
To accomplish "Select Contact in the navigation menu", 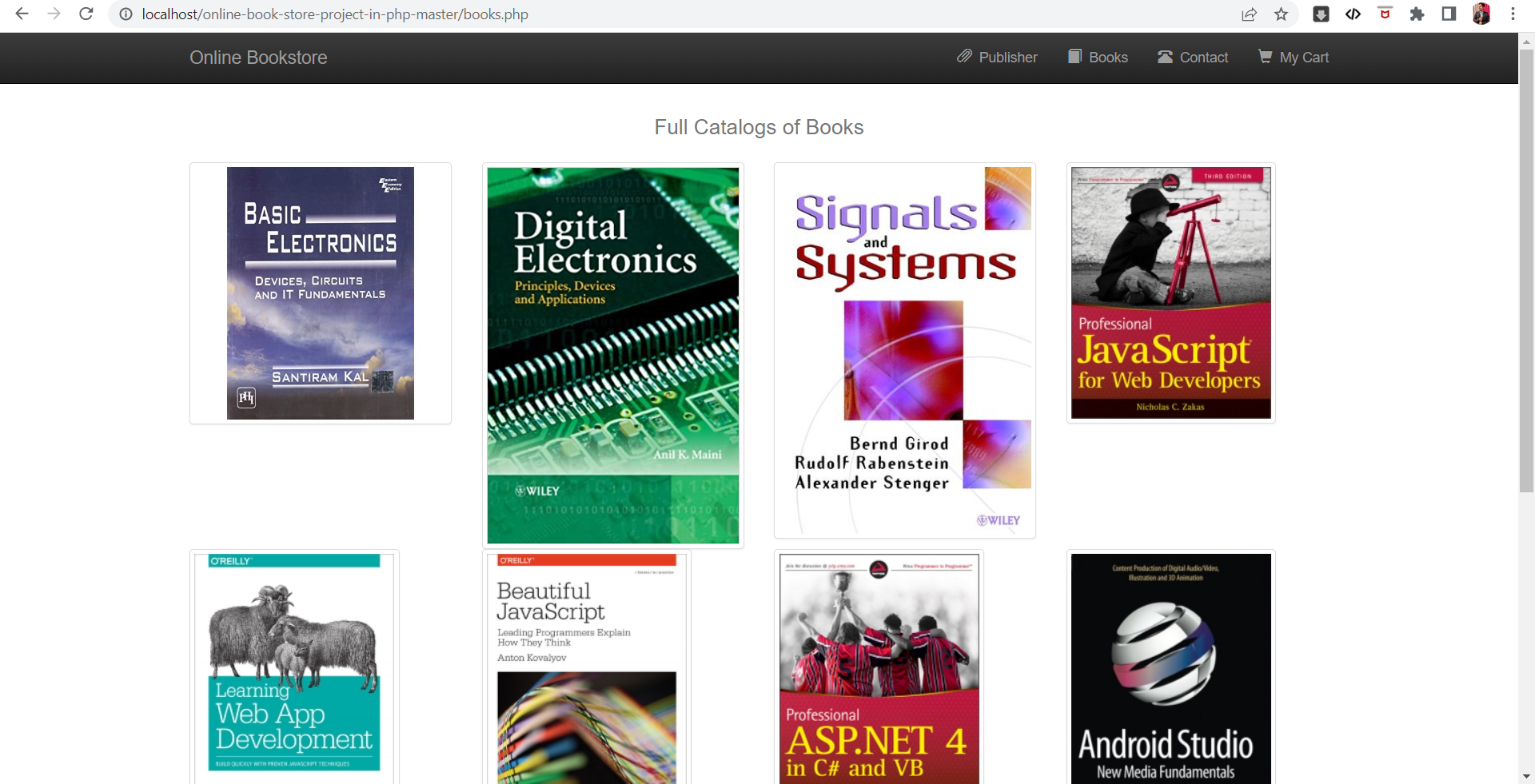I will click(x=1204, y=57).
